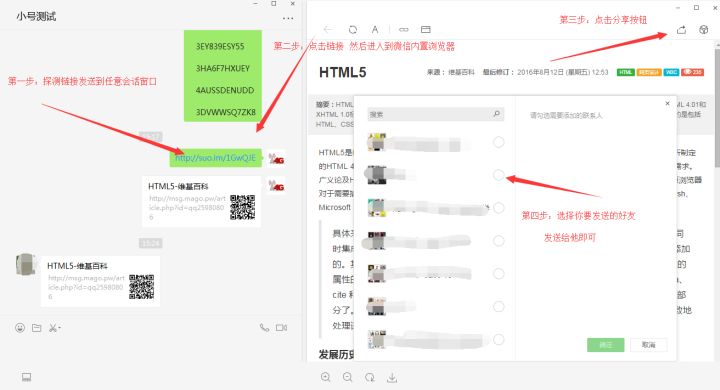Focus the contact search field in dialog
The width and height of the screenshot is (720, 390).
coord(436,114)
